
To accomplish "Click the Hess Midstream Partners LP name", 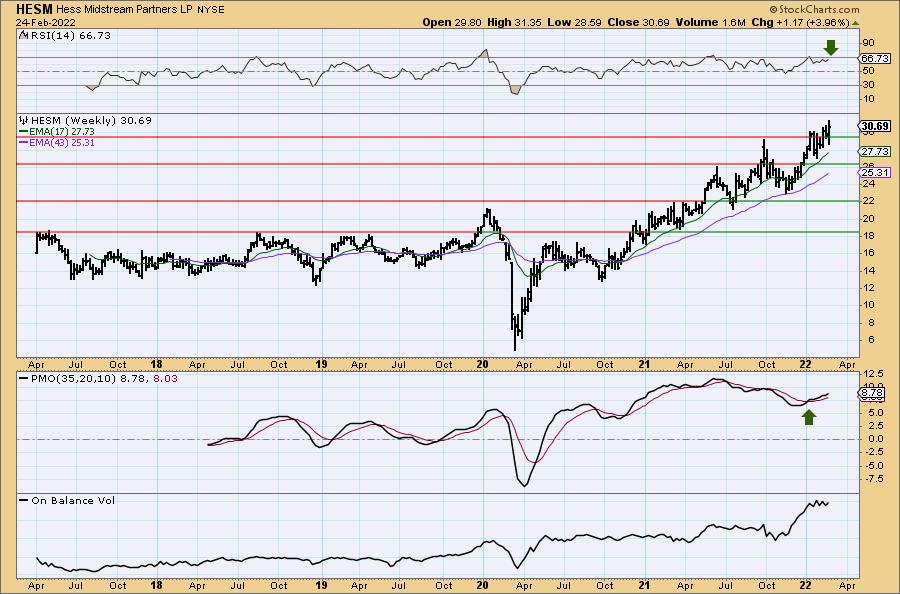I will pos(125,10).
